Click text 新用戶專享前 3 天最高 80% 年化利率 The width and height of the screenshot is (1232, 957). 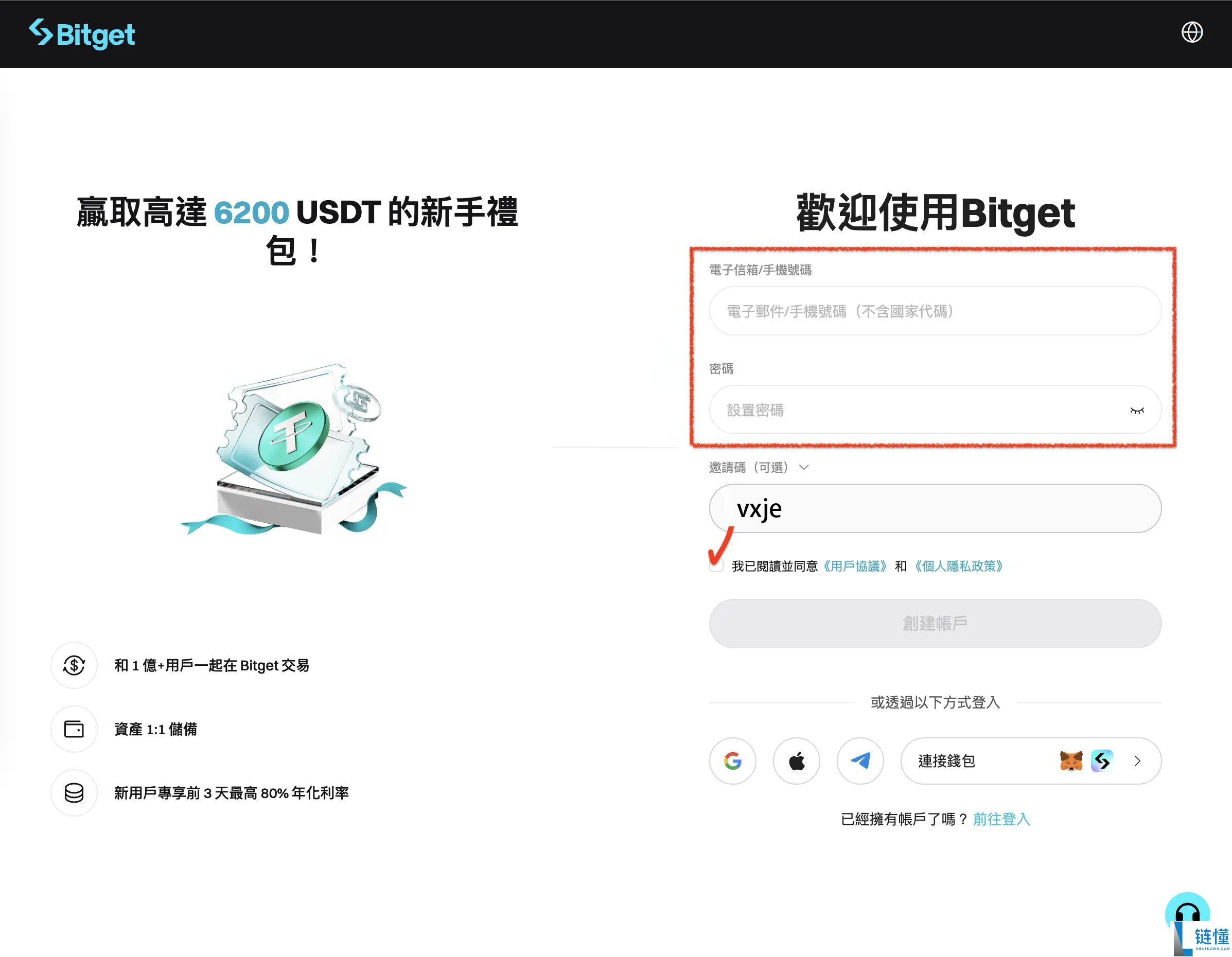pyautogui.click(x=231, y=792)
